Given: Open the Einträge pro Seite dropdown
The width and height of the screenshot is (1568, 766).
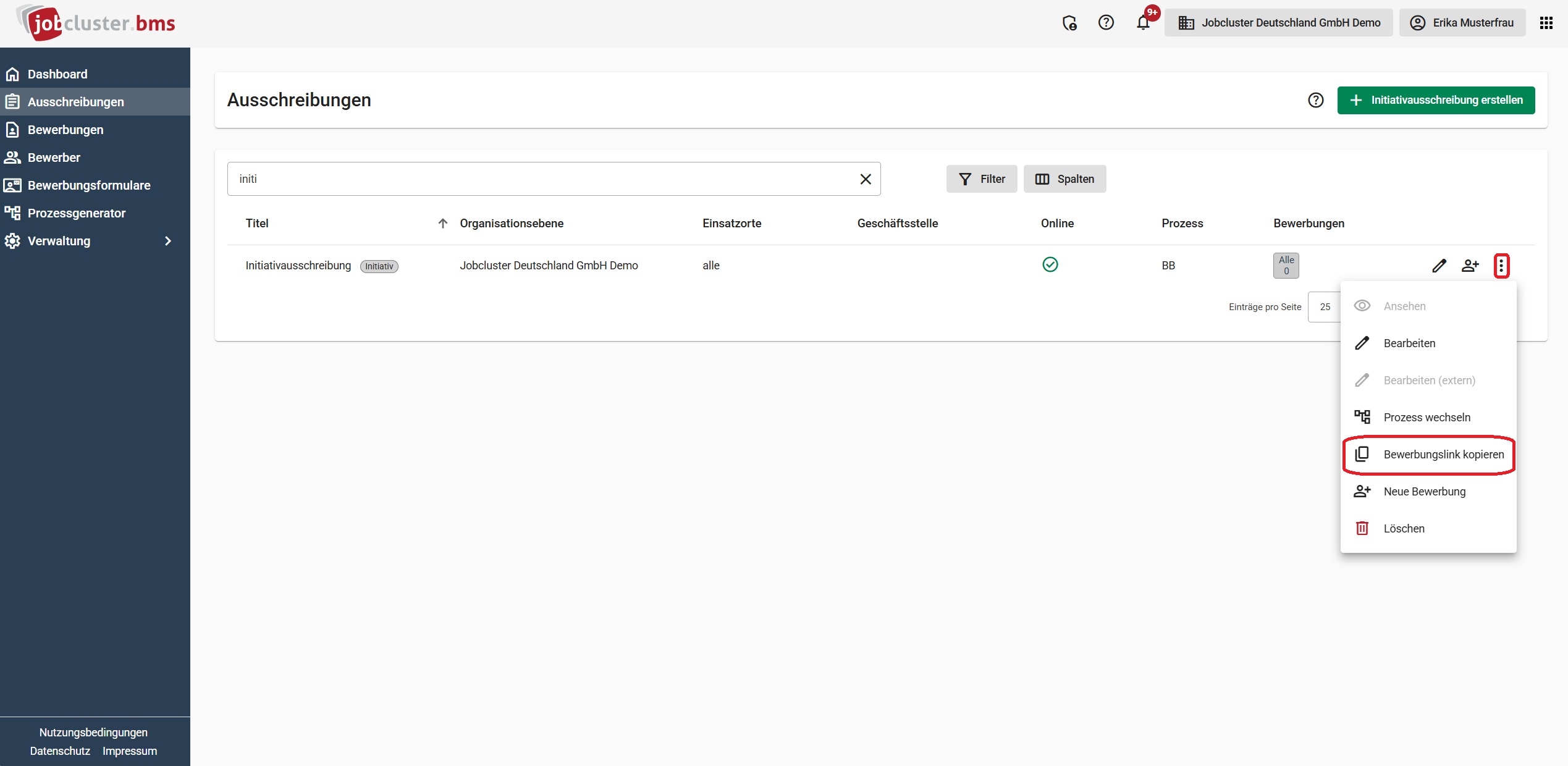Looking at the screenshot, I should pos(1325,307).
